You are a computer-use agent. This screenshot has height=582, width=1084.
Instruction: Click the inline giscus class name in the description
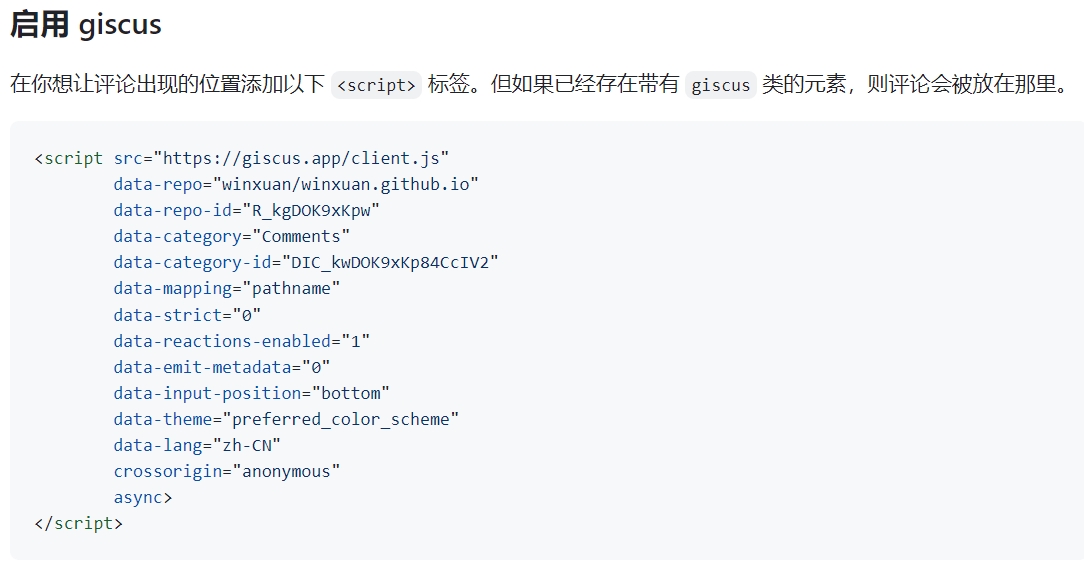pos(720,85)
